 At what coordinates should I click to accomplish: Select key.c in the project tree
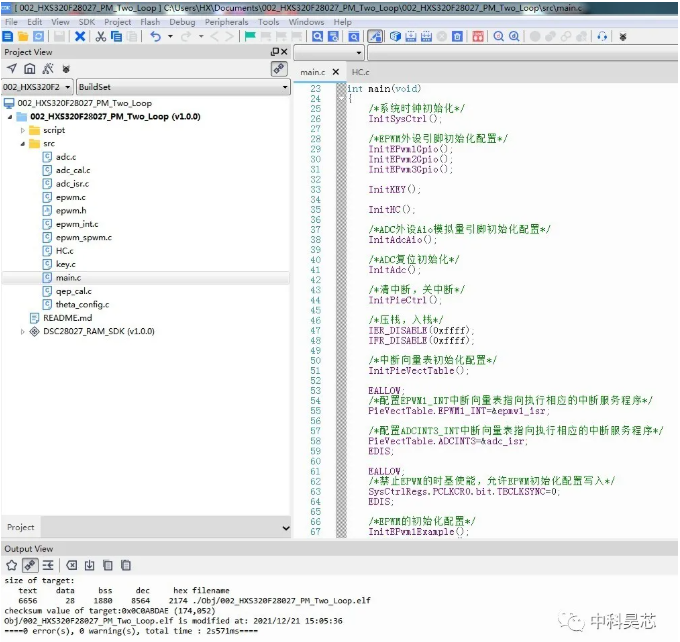(65, 265)
